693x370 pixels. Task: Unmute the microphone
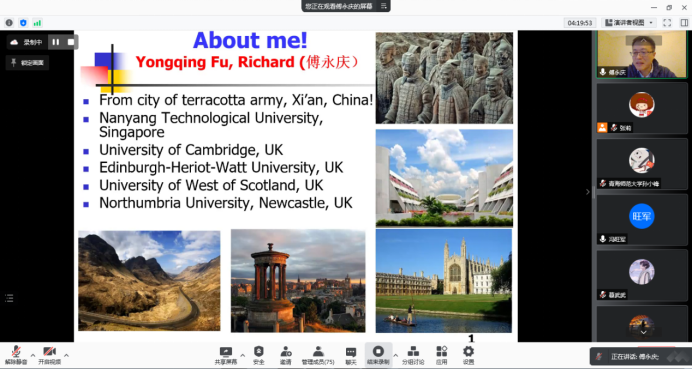pos(16,355)
